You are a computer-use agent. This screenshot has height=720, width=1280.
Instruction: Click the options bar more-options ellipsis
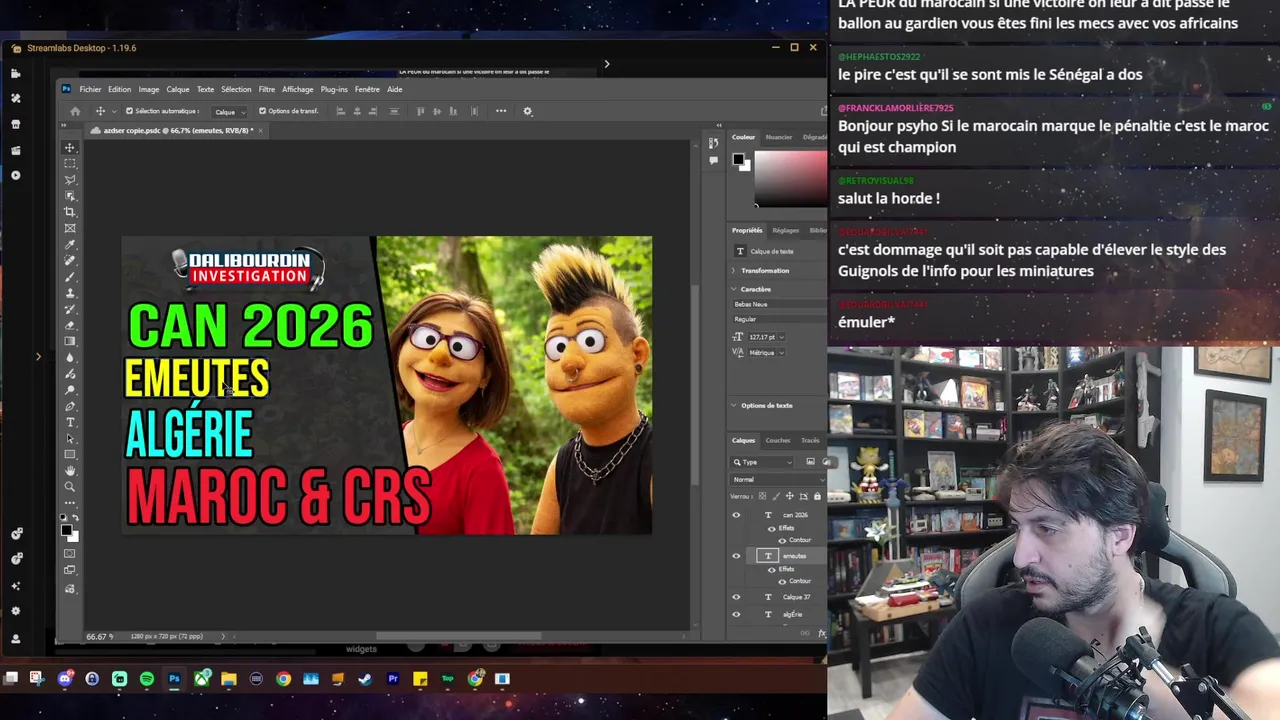coord(501,111)
